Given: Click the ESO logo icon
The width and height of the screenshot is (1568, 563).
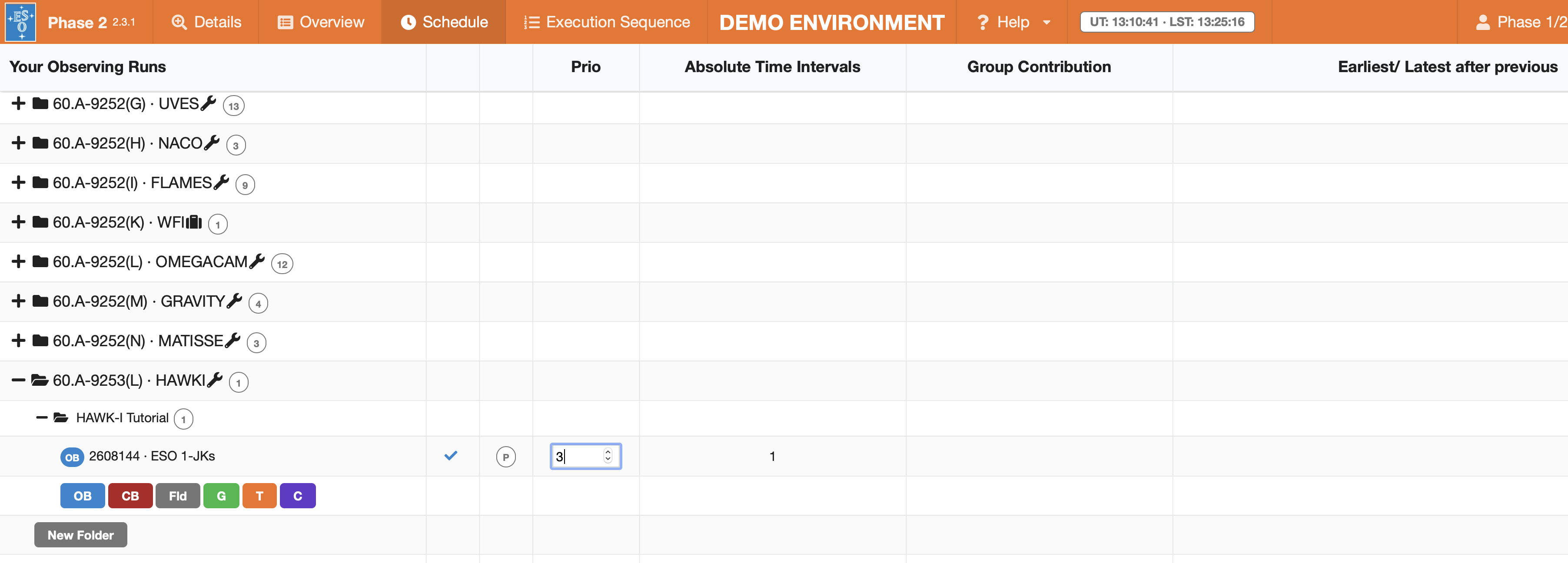Looking at the screenshot, I should pos(21,22).
